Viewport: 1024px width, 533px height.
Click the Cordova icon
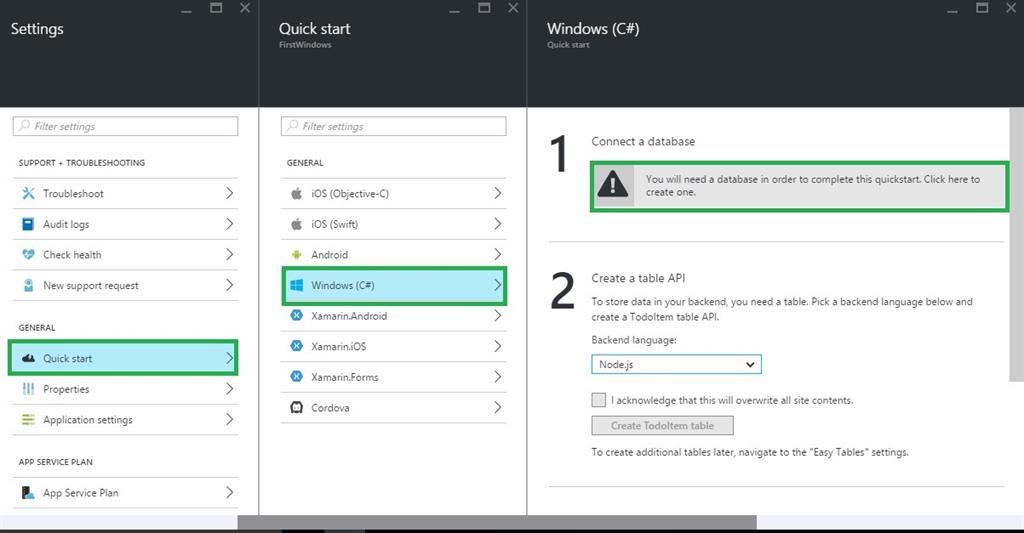[296, 408]
